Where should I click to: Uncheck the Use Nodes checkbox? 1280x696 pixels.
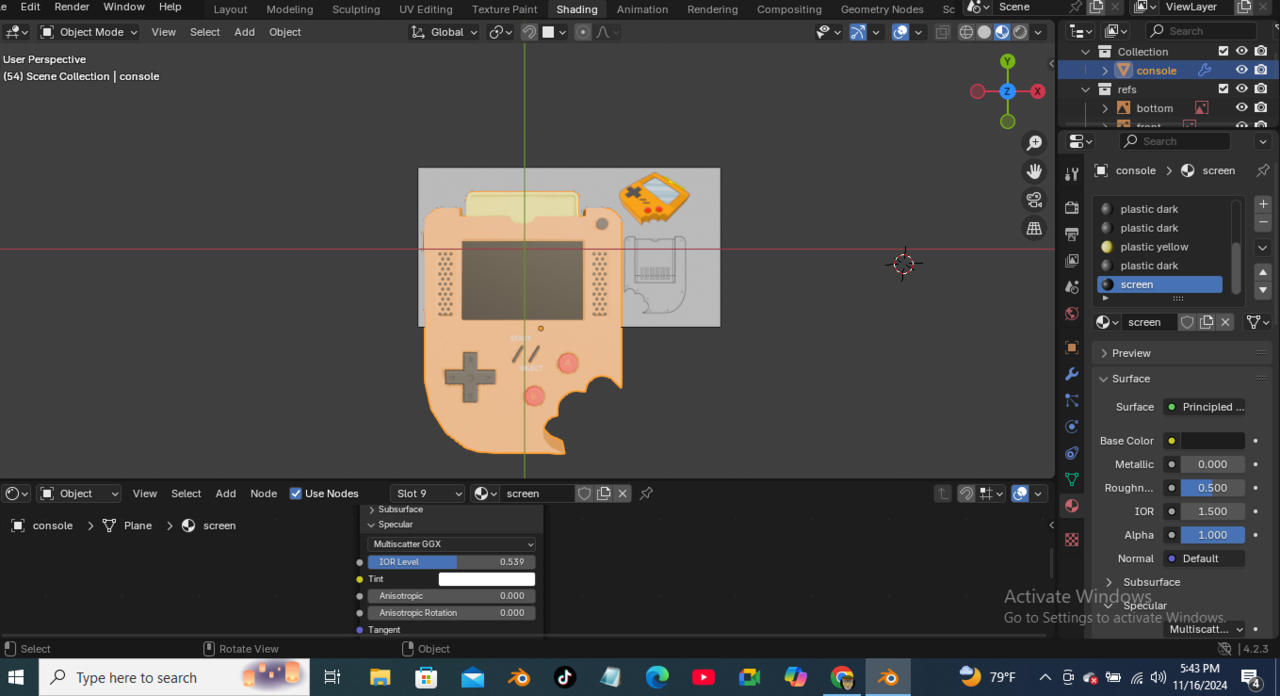pos(296,493)
